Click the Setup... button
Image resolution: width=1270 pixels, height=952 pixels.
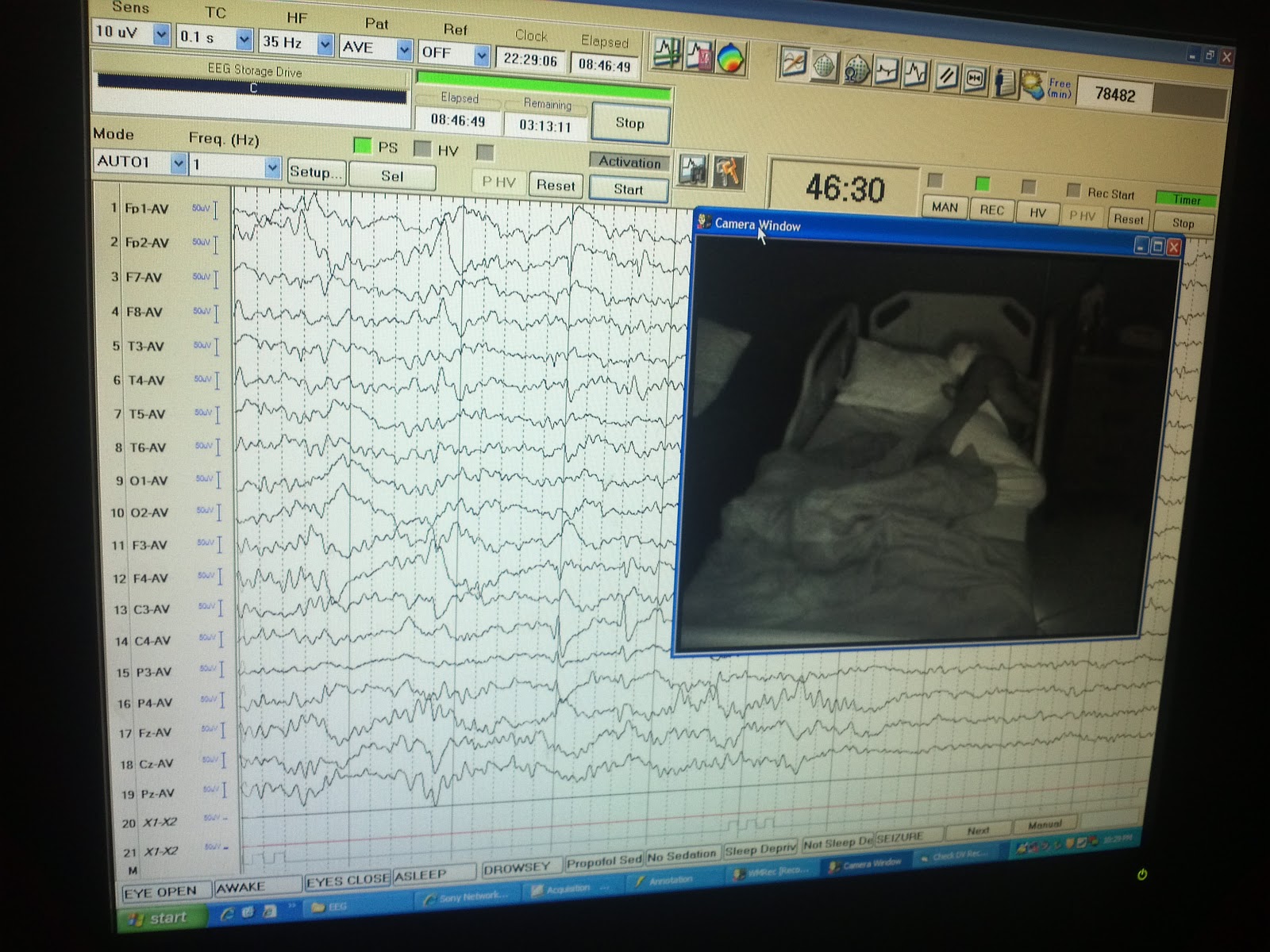[x=315, y=172]
